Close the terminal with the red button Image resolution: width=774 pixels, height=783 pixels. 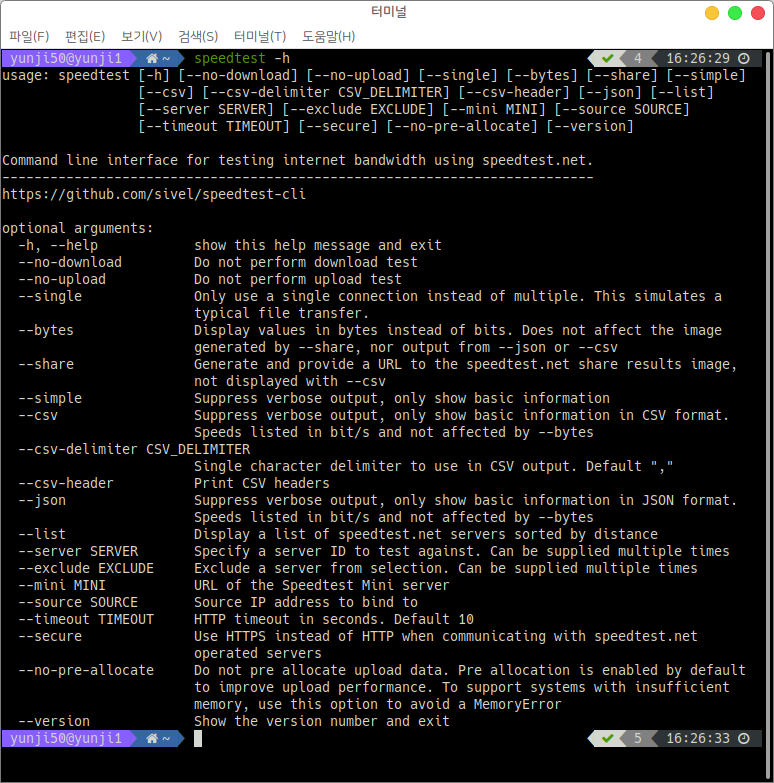tap(757, 13)
